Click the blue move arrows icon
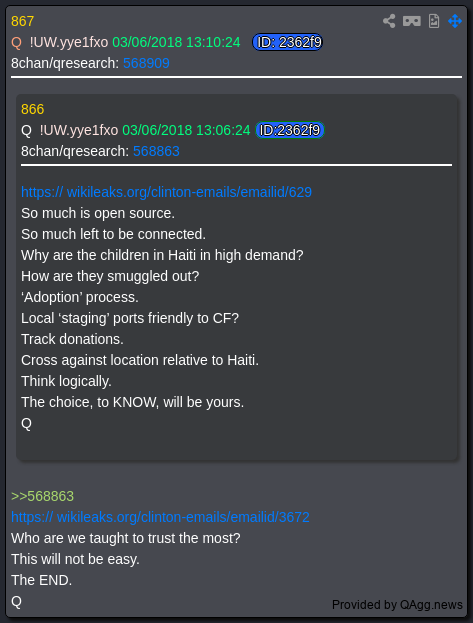 tap(455, 21)
